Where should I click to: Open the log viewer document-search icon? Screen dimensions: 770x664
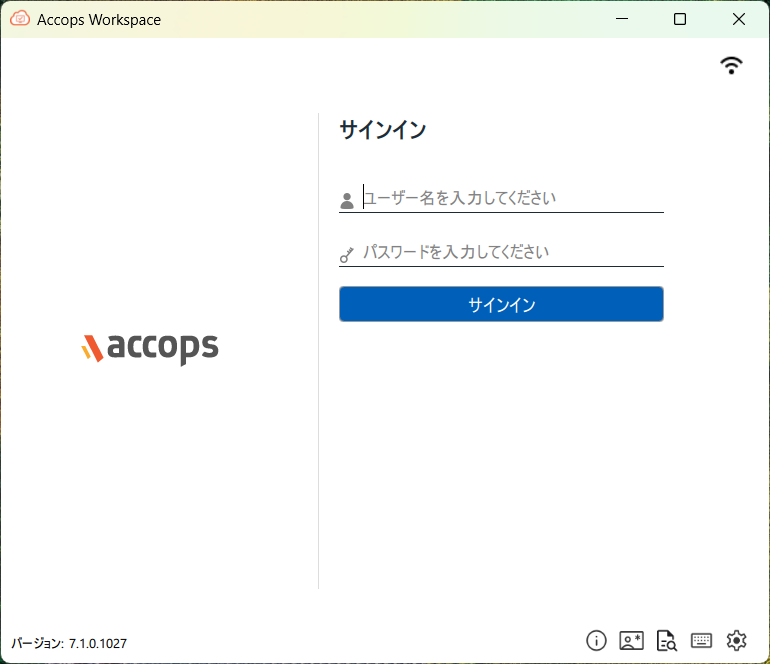click(666, 640)
